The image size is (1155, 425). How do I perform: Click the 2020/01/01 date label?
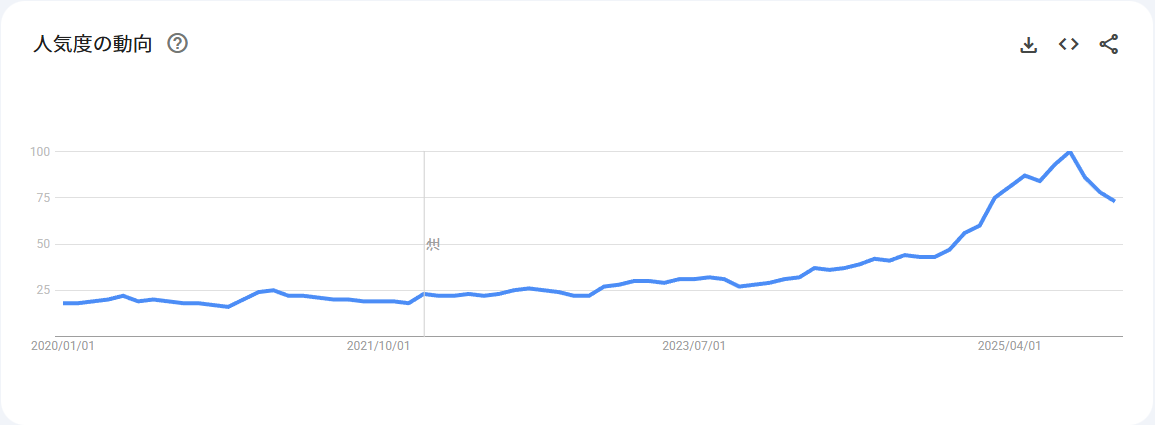(x=64, y=346)
